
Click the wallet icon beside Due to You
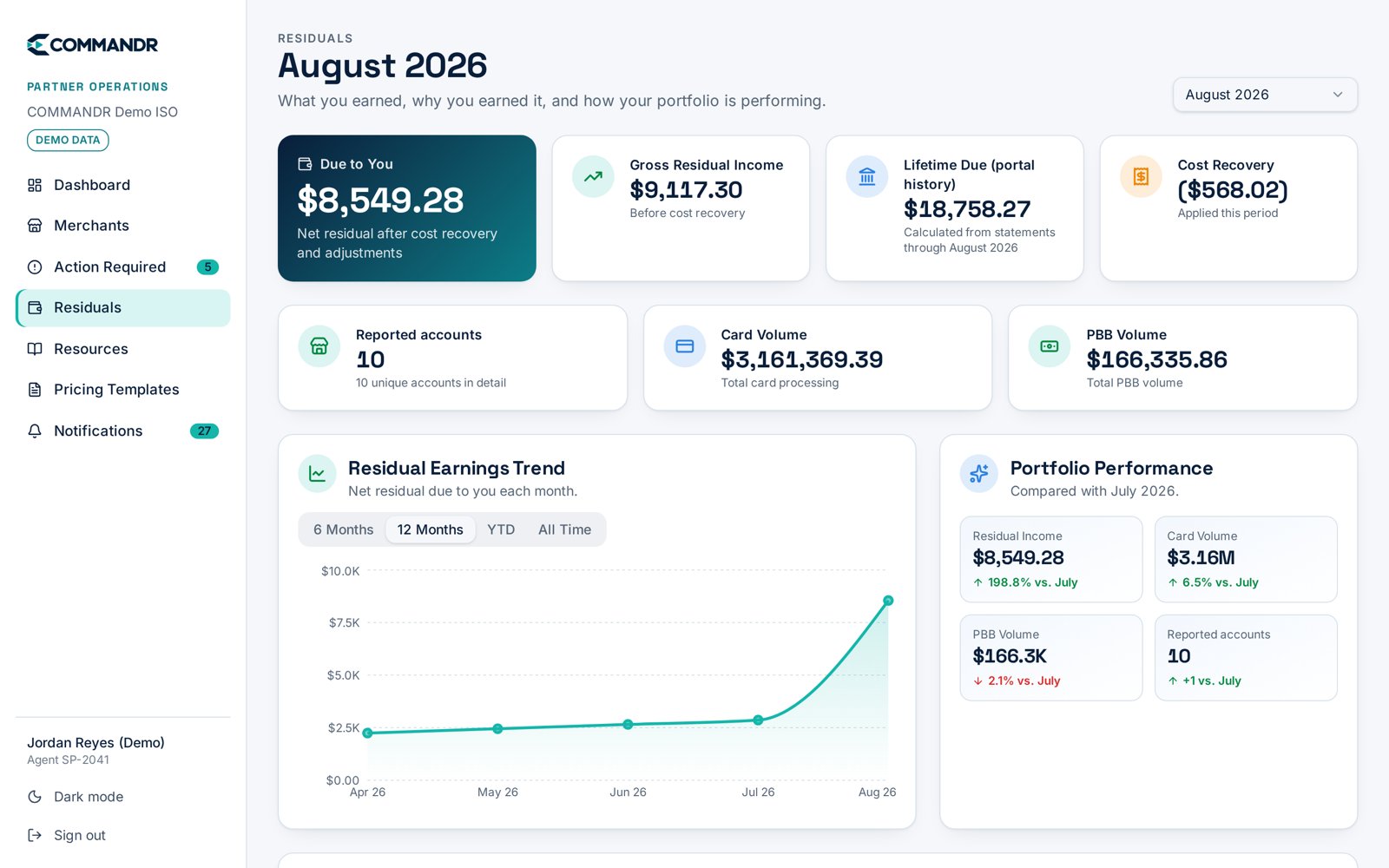click(305, 164)
